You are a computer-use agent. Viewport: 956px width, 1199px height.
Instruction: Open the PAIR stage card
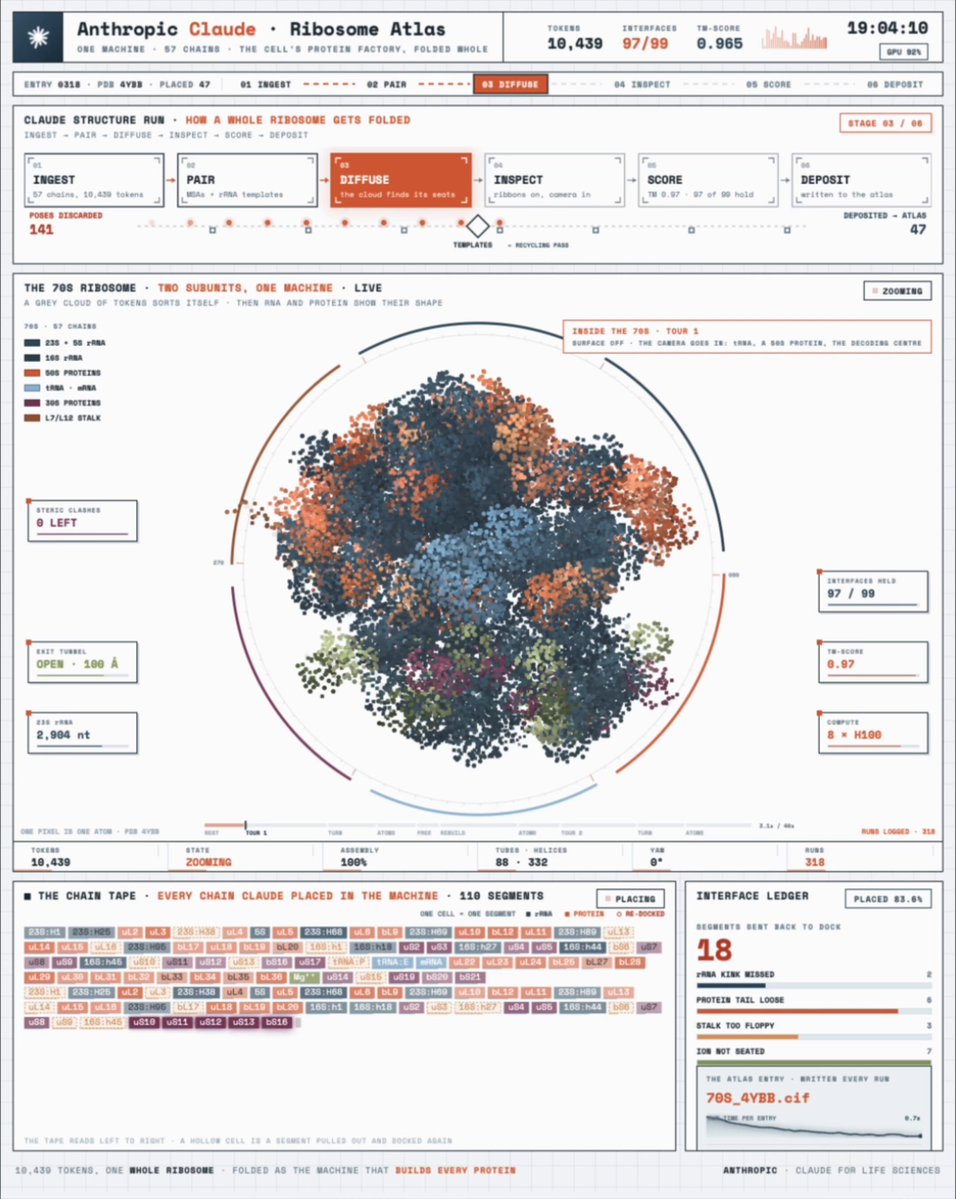pos(248,180)
